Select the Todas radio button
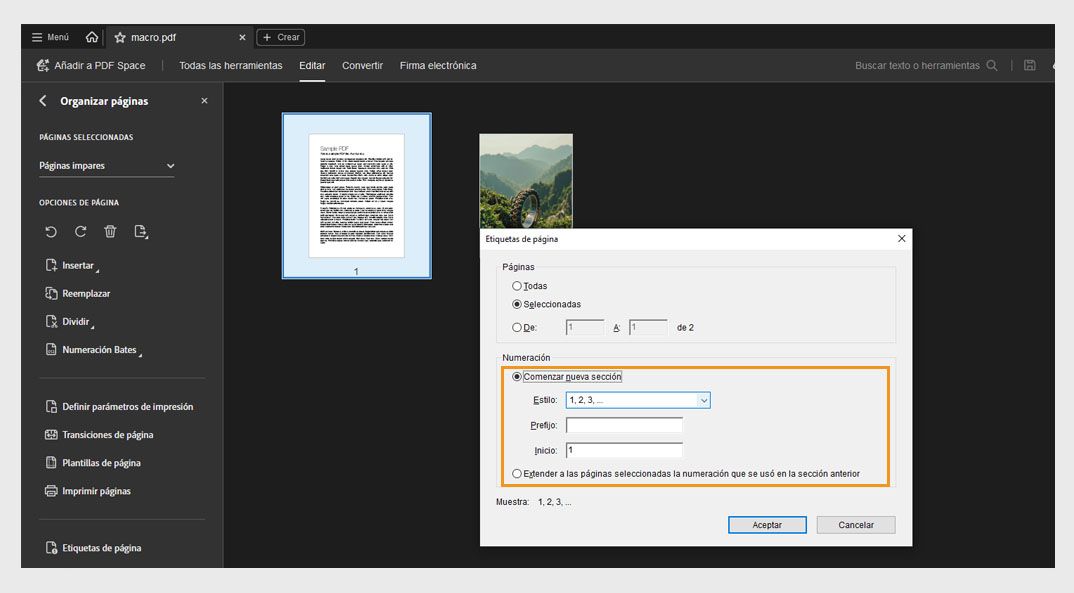This screenshot has width=1074, height=593. pos(517,286)
